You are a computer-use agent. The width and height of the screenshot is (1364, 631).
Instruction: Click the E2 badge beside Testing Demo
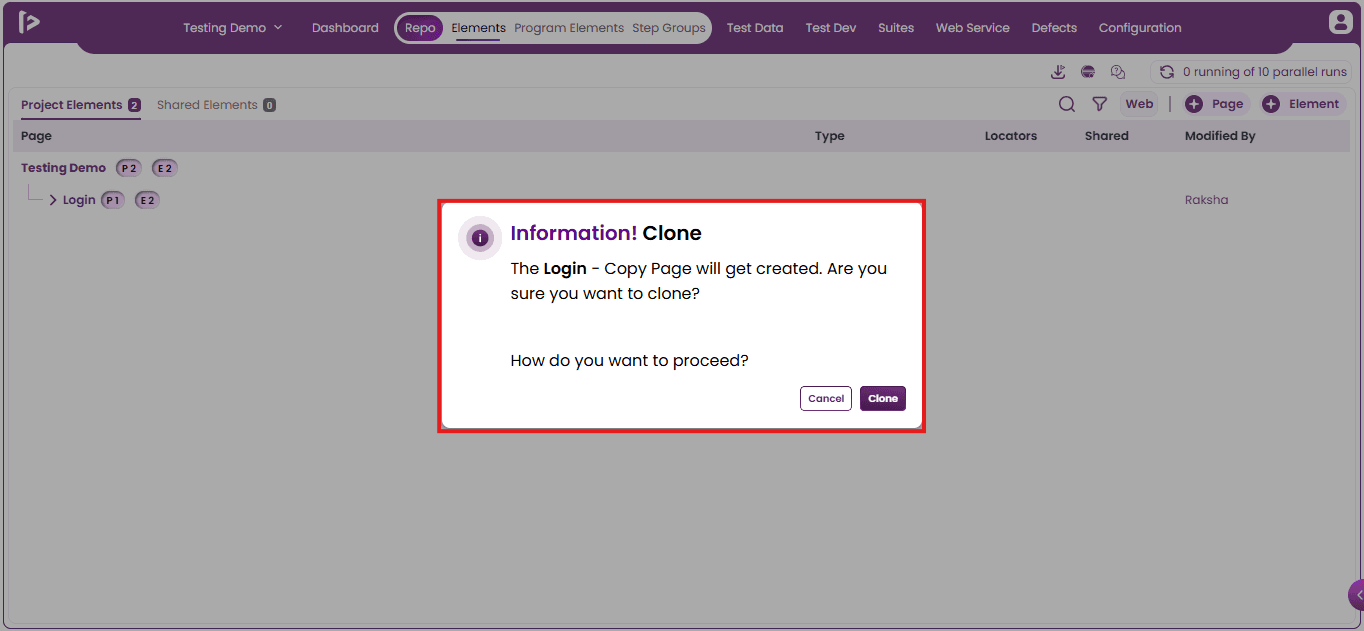point(165,168)
